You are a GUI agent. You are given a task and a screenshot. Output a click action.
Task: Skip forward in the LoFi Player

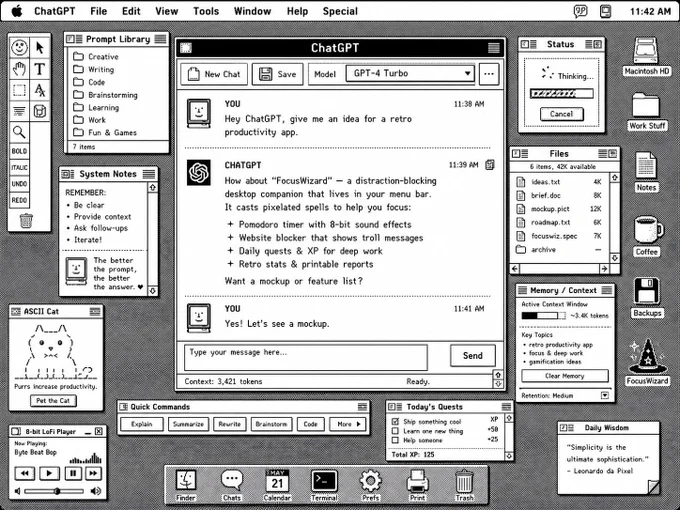click(93, 473)
